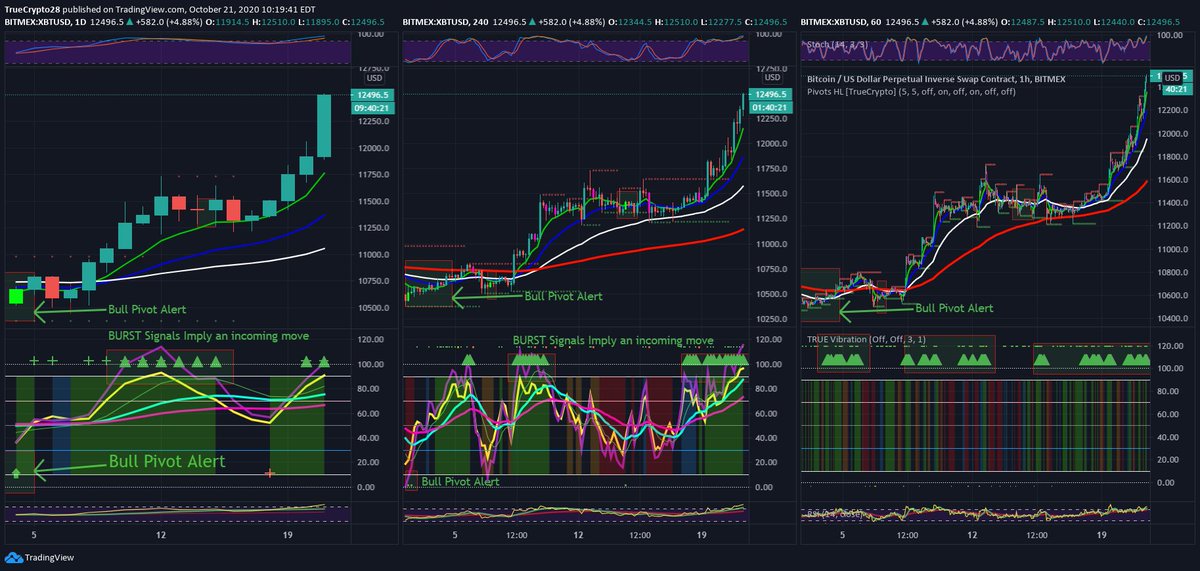Image resolution: width=1200 pixels, height=571 pixels.
Task: Click the large Bull Pivot Alert label
Action: tap(167, 461)
